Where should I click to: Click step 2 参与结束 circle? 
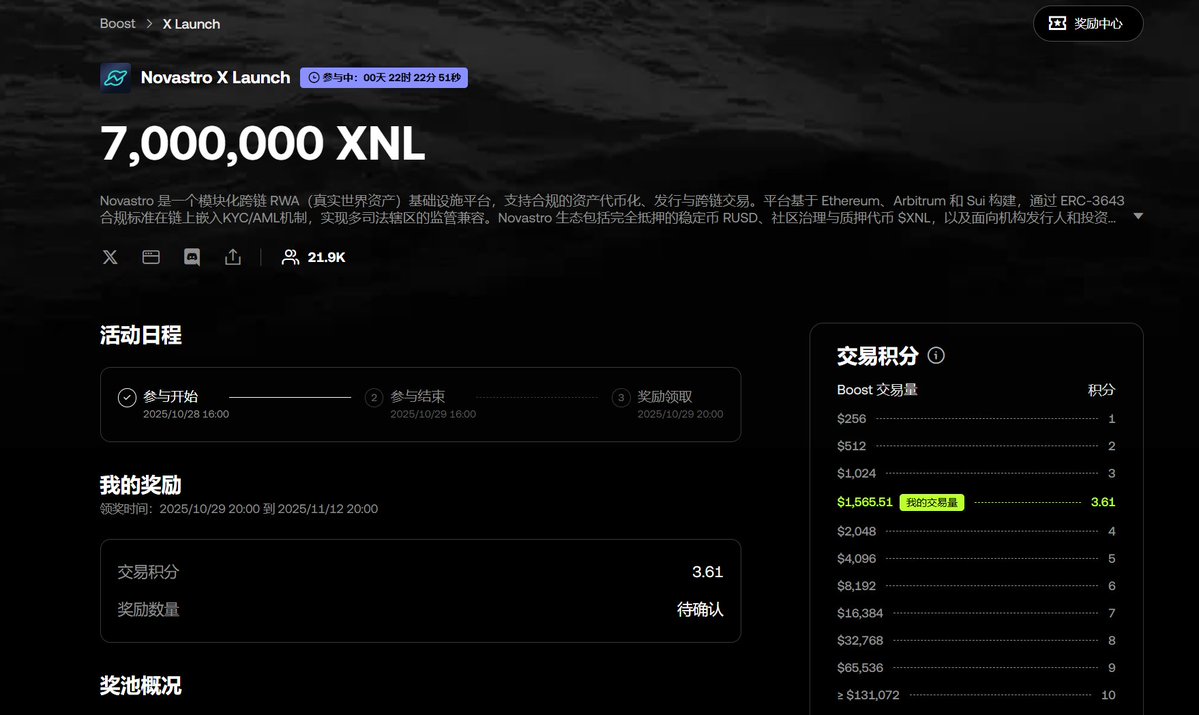point(374,398)
